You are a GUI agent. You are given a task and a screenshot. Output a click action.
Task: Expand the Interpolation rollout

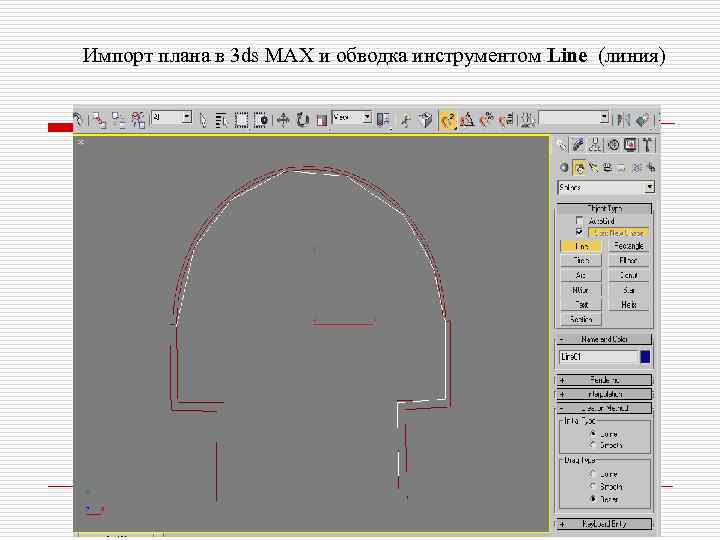(604, 394)
